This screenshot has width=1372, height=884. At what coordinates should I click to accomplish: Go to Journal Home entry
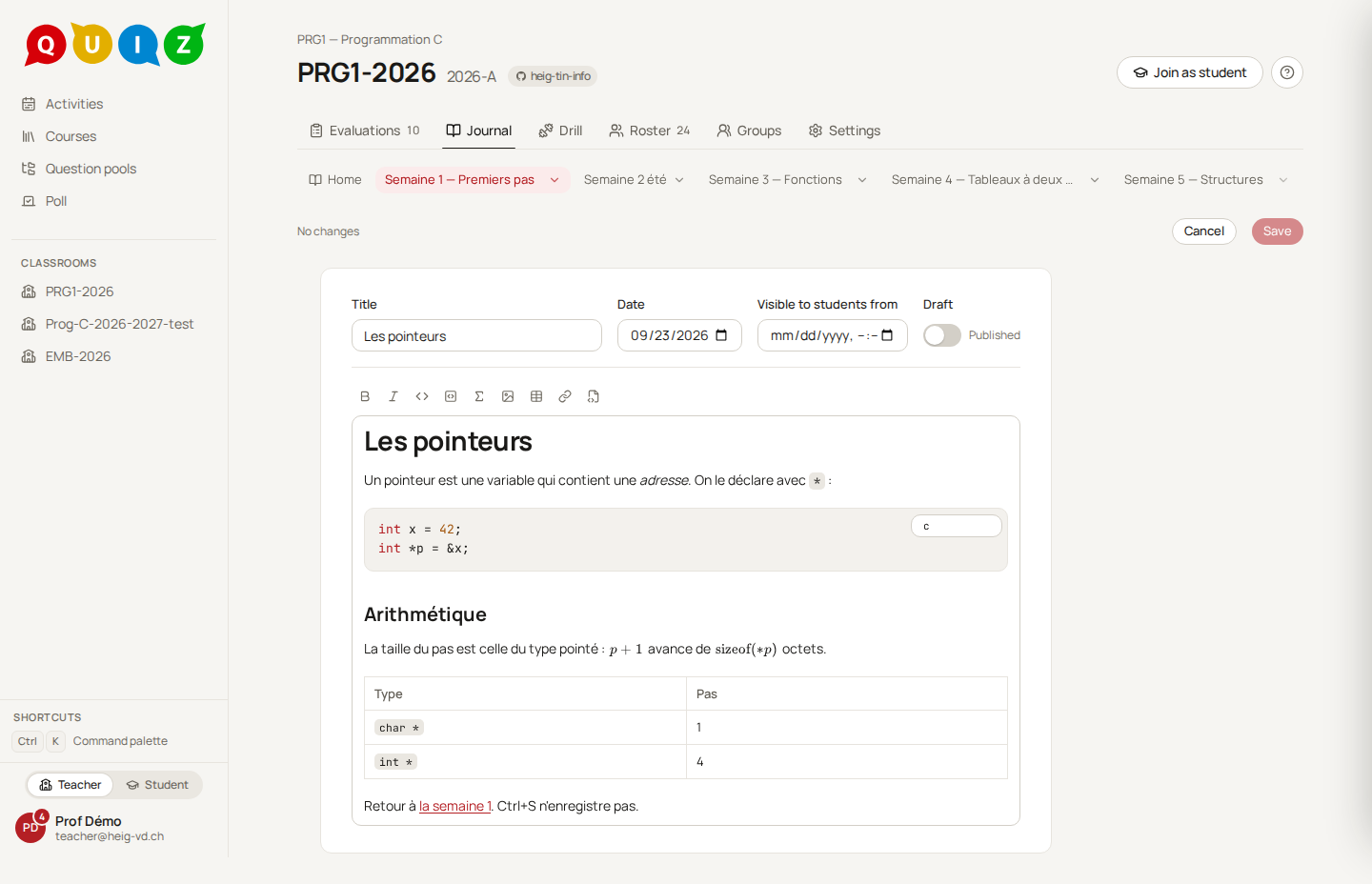point(335,180)
